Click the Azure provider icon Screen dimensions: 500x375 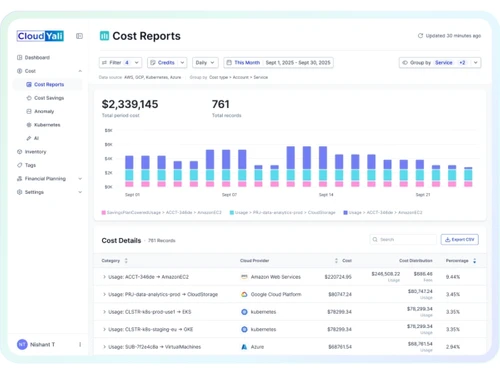(x=244, y=347)
